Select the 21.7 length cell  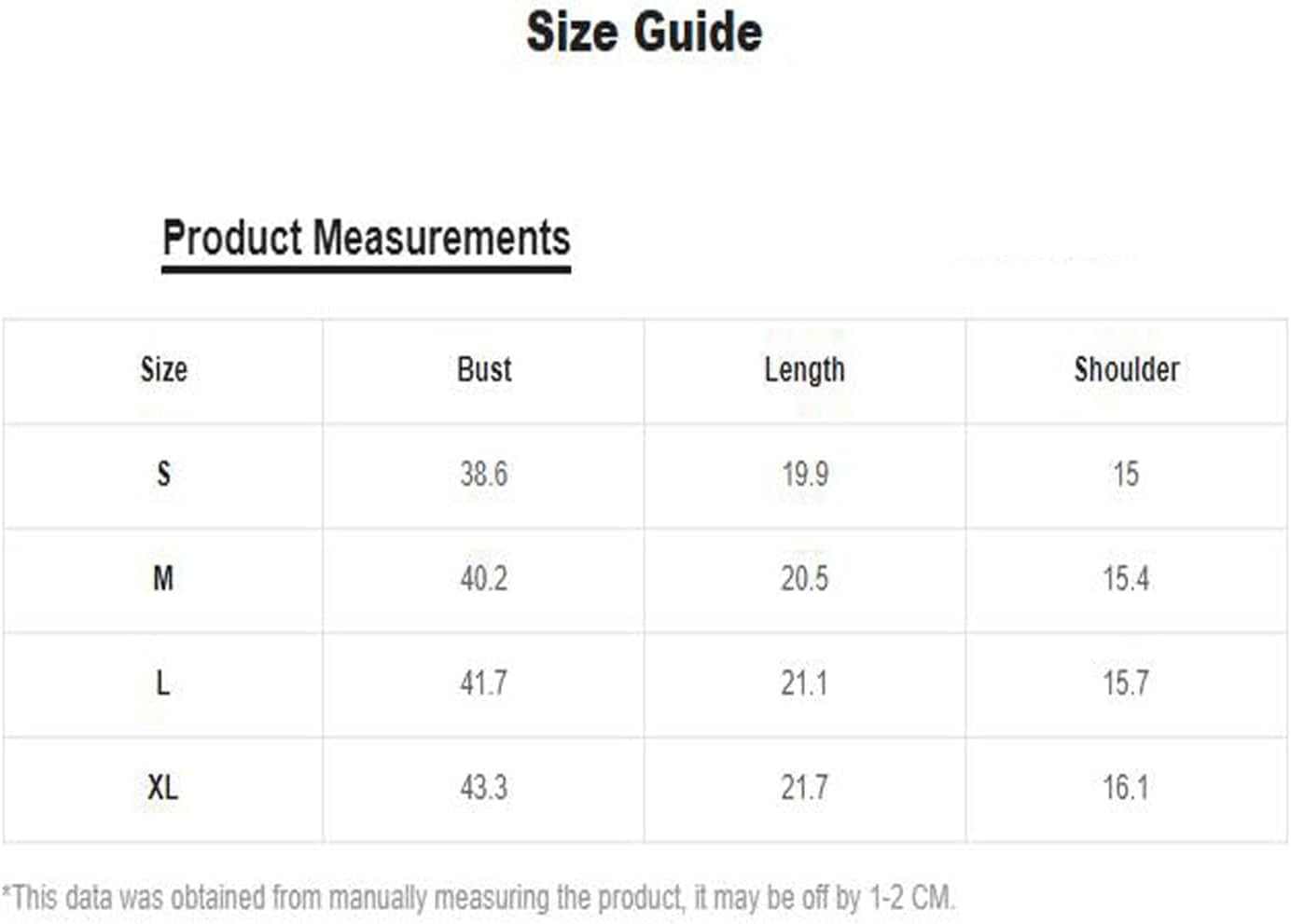(x=804, y=788)
